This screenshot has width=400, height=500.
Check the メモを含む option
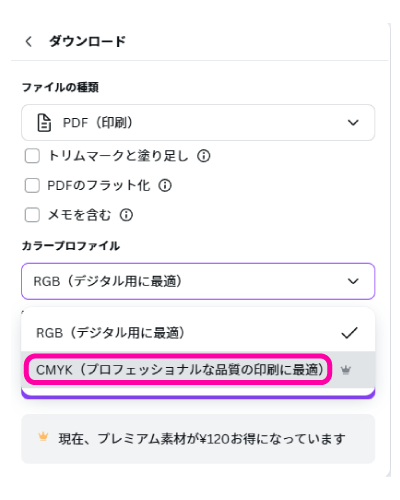32,215
